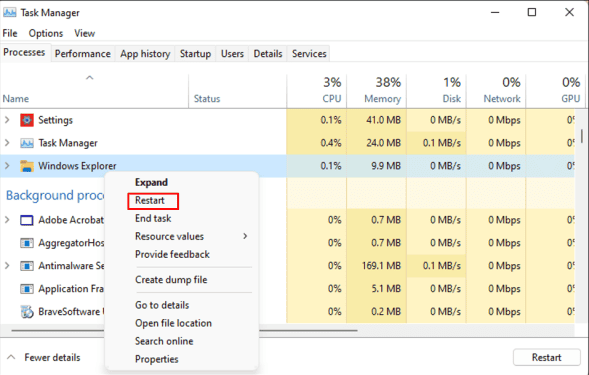
Task: Click the BraveSoftware row name
Action: click(x=71, y=312)
